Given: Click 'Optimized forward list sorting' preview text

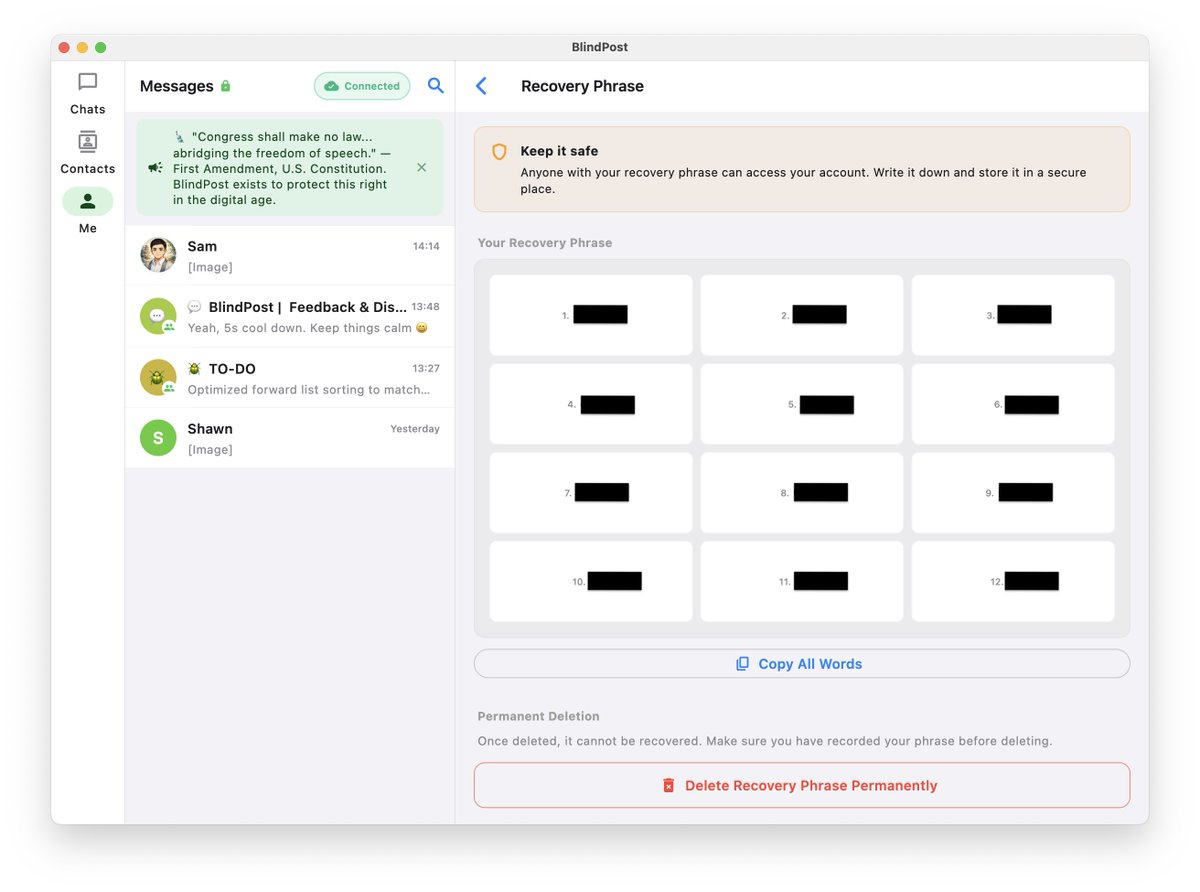Looking at the screenshot, I should point(309,390).
